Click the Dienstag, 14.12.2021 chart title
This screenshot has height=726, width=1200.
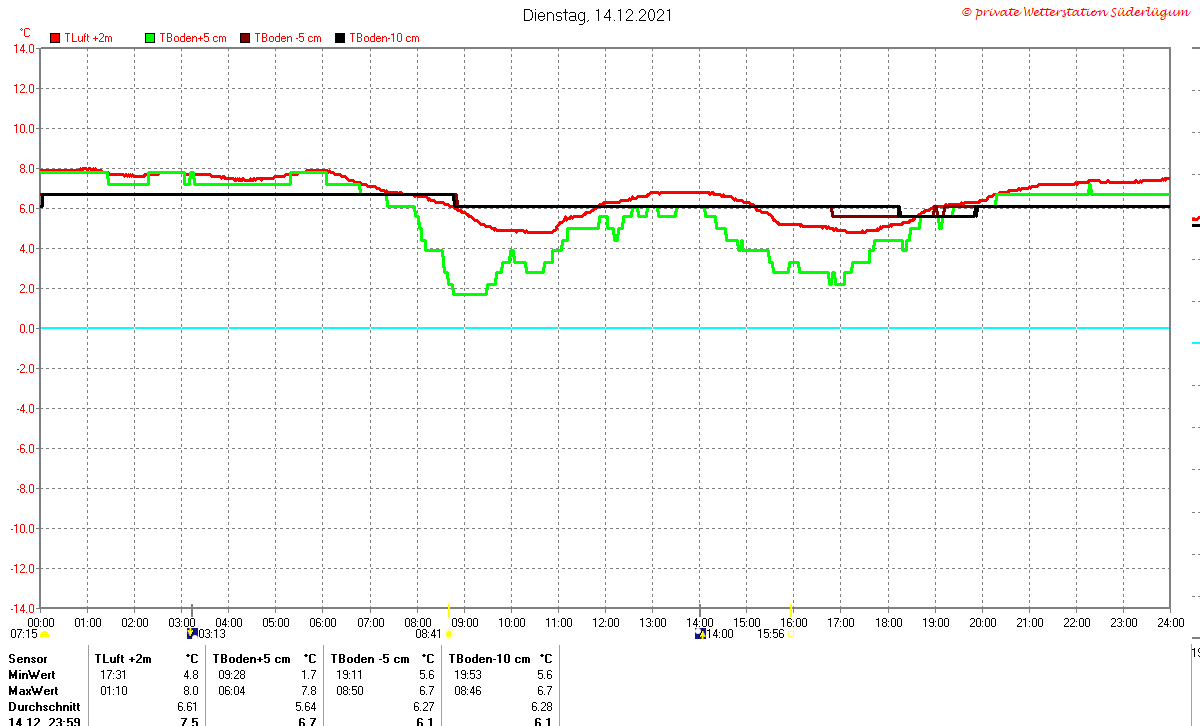click(x=598, y=15)
